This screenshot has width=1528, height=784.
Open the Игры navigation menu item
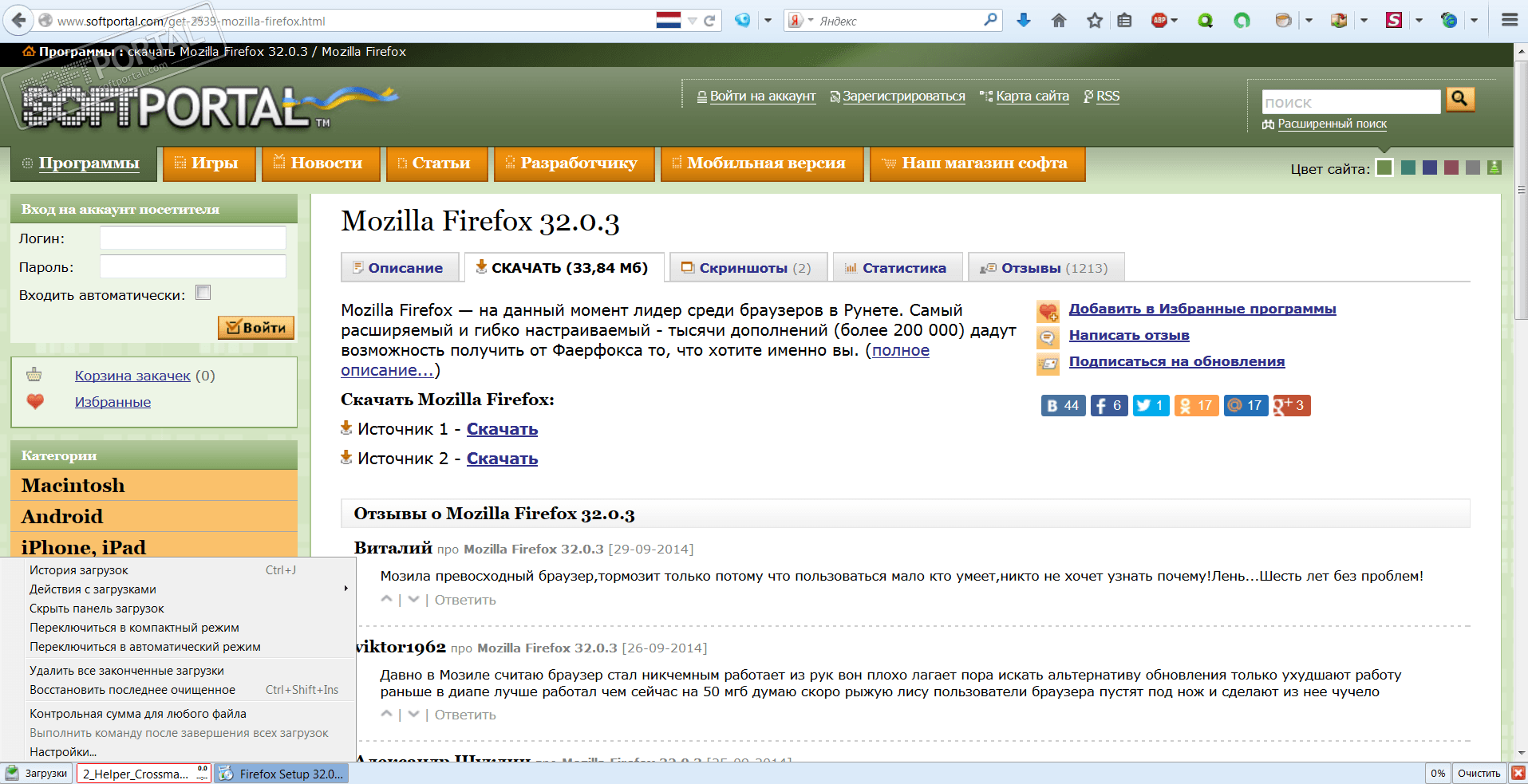(x=209, y=163)
